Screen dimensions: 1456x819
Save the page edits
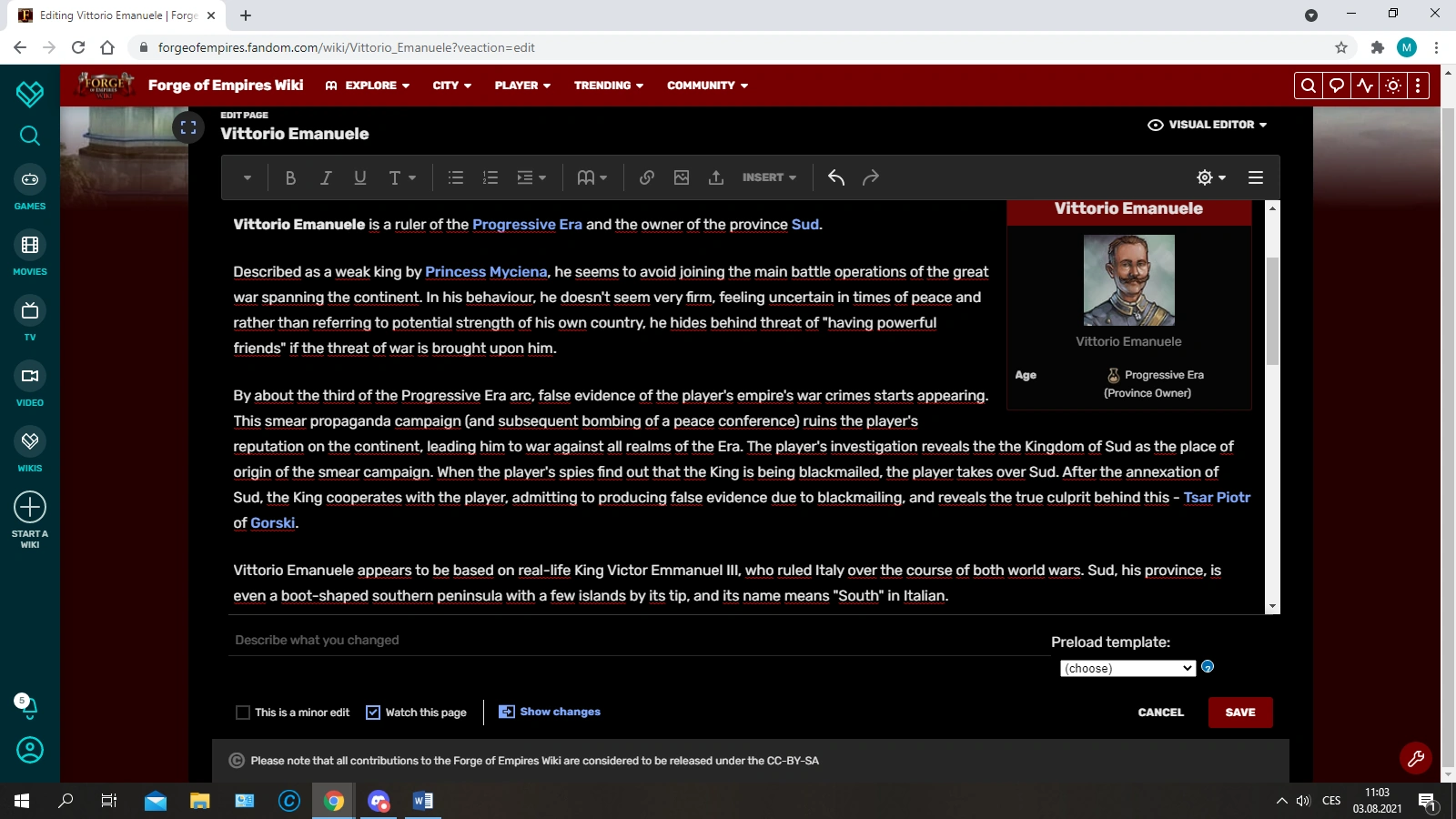tap(1240, 713)
